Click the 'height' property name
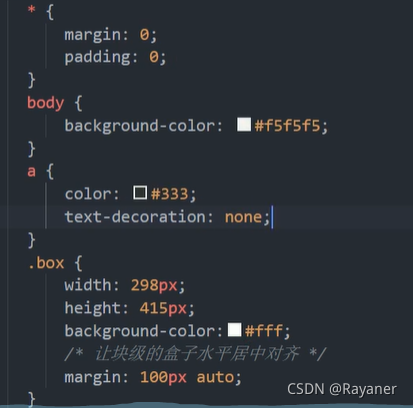 coord(92,308)
